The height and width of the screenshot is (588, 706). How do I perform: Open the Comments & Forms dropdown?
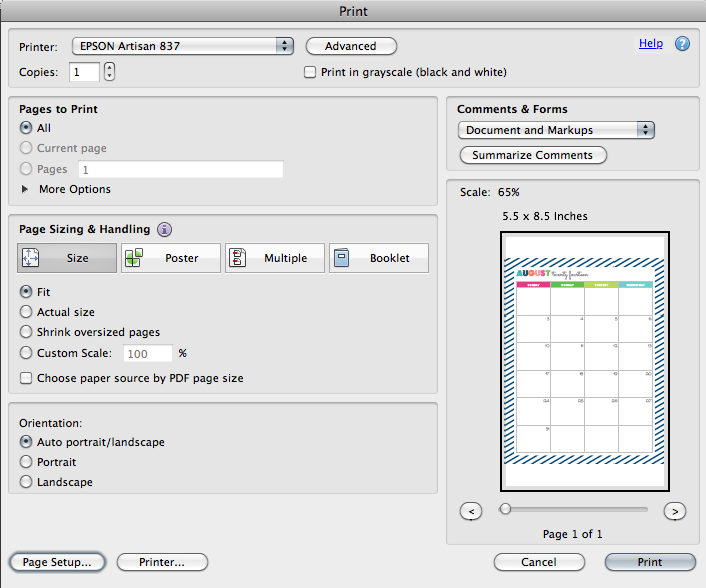click(556, 130)
